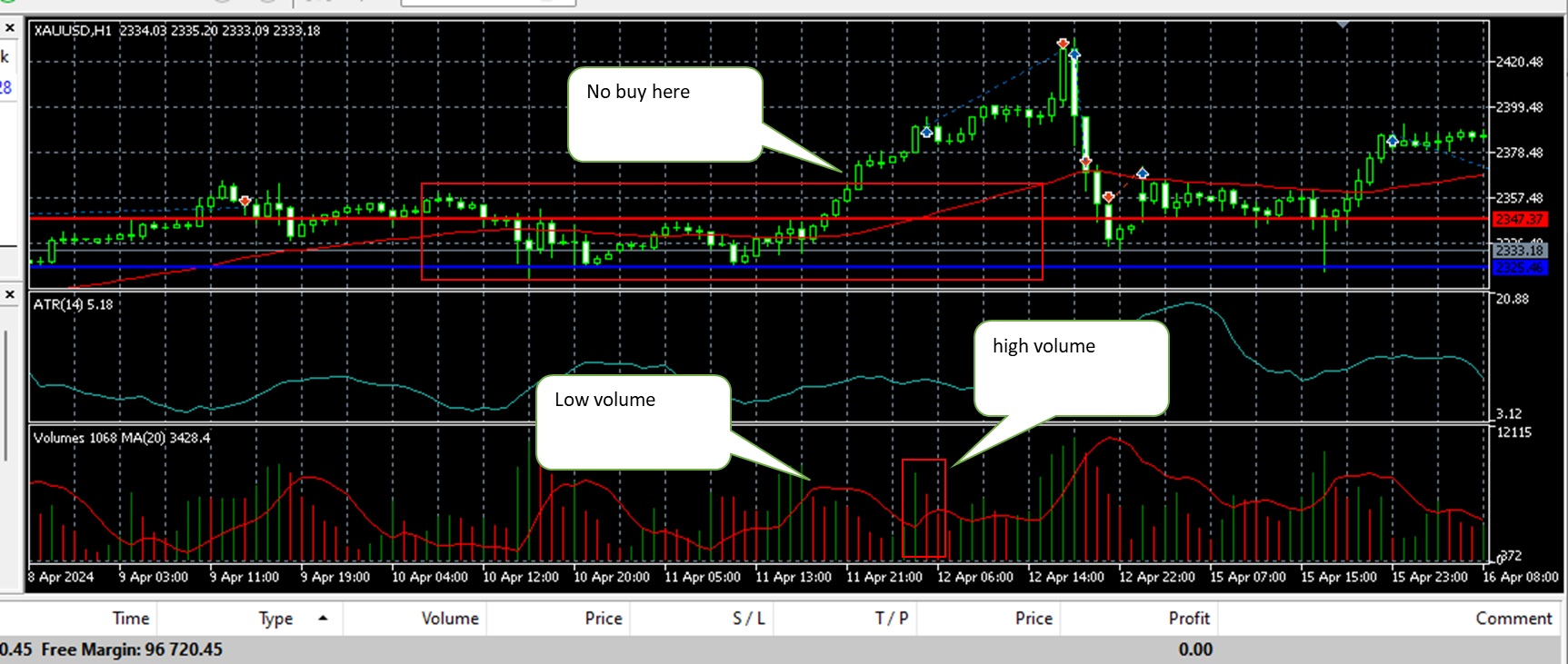The height and width of the screenshot is (664, 1568).
Task: Click the 10 Apr 20:00 time label
Action: (612, 577)
